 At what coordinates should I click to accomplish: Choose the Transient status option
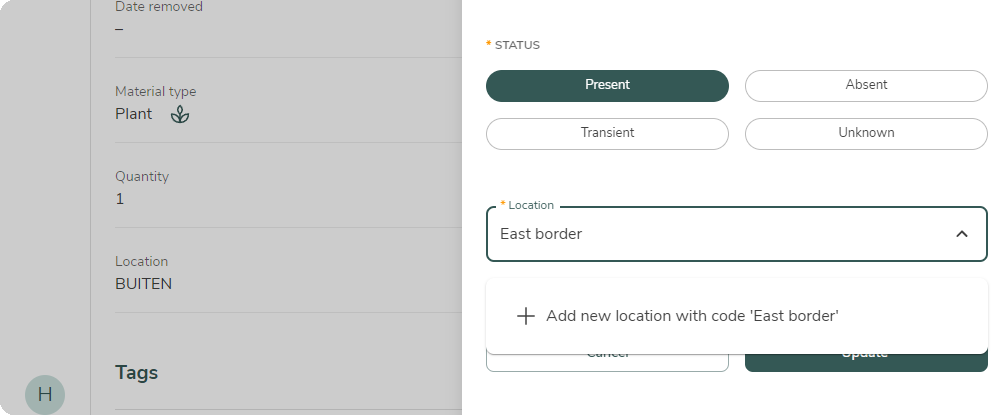(607, 133)
